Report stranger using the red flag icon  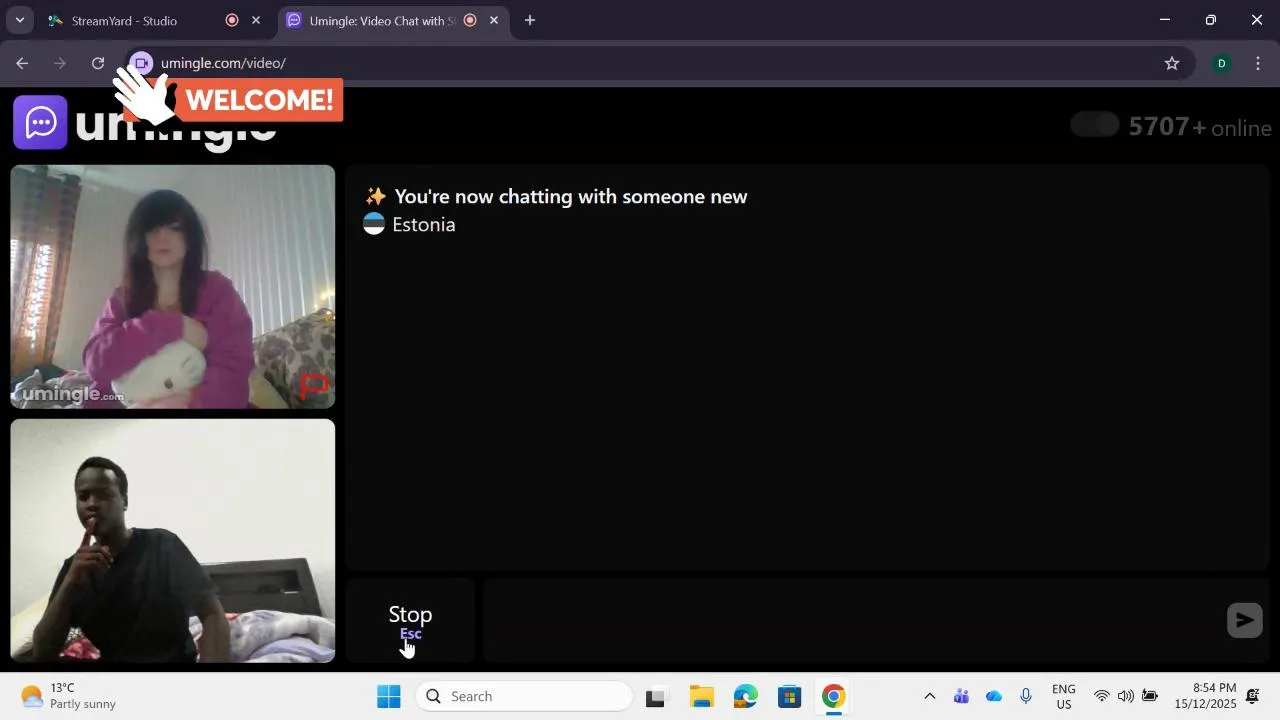tap(314, 385)
